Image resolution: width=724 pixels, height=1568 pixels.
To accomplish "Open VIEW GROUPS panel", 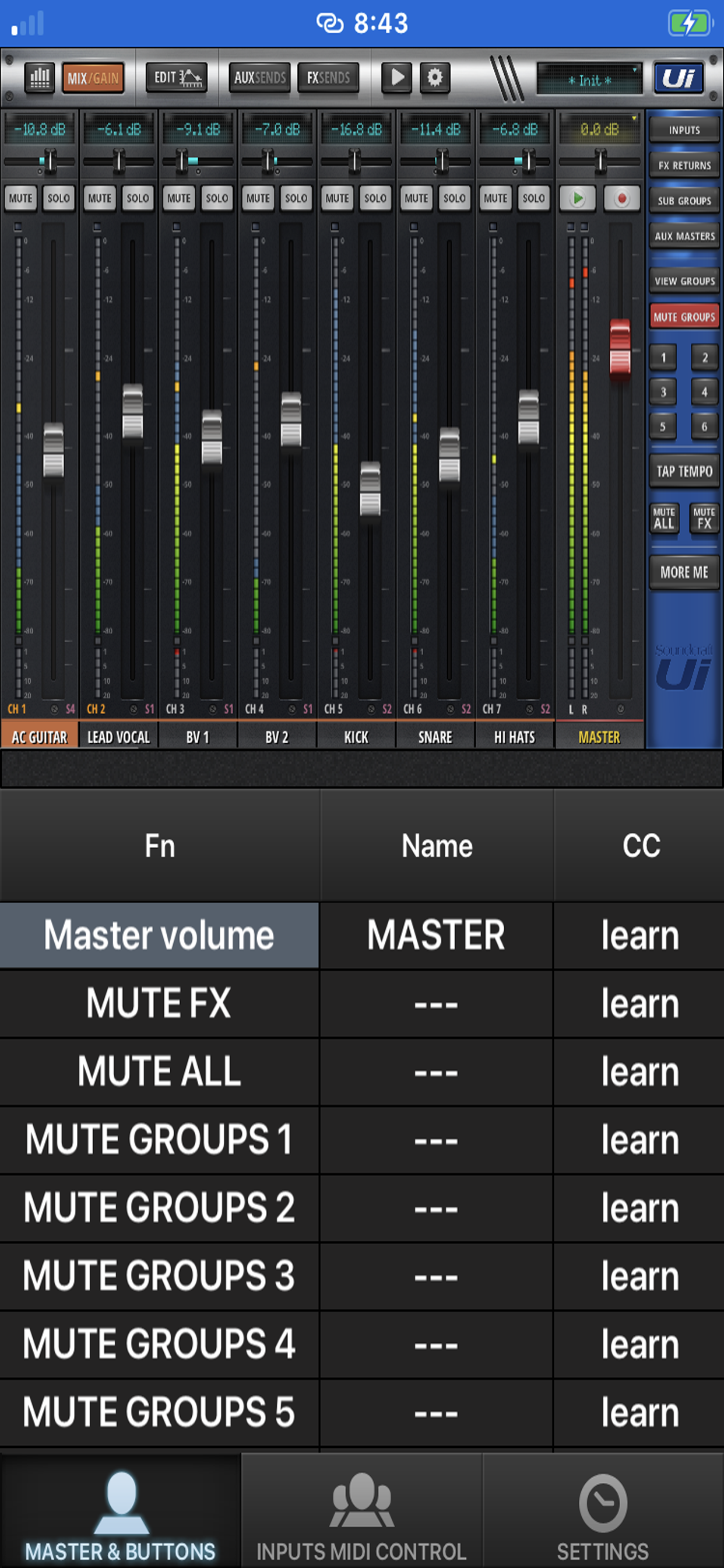I will (x=684, y=281).
